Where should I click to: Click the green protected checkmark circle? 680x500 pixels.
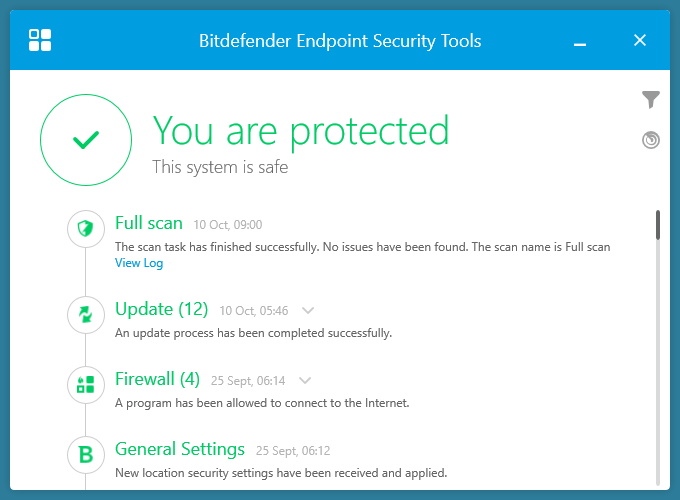tap(86, 141)
